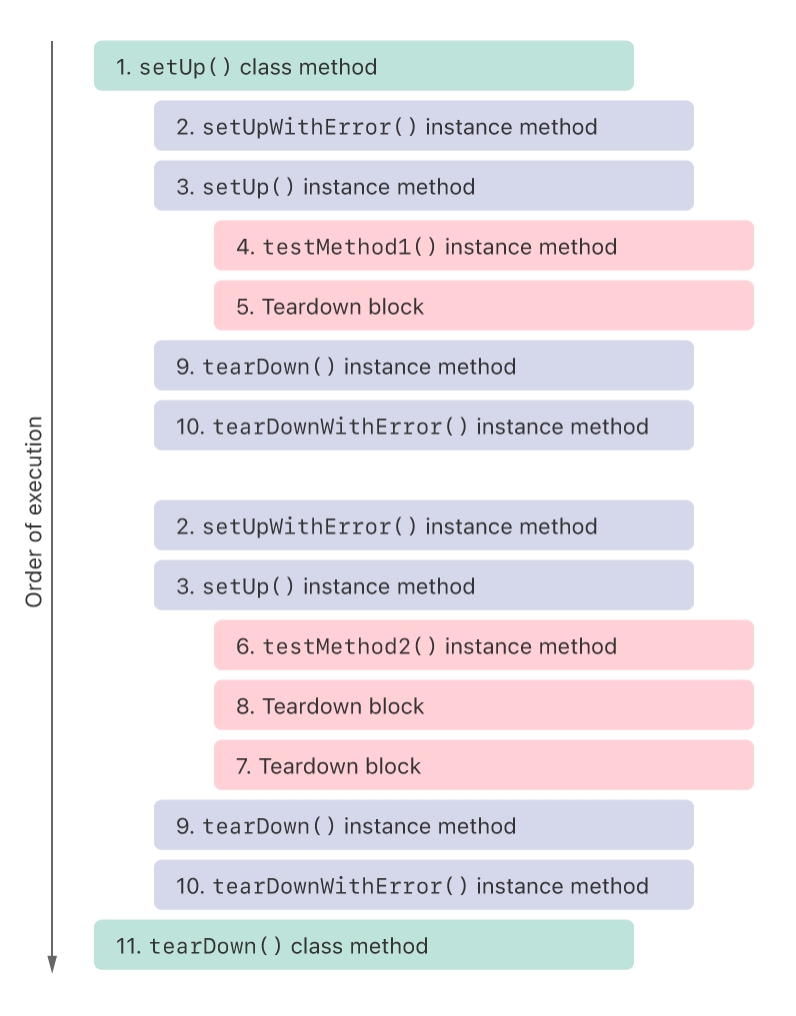
Task: Click the step 5 Teardown block
Action: tap(484, 306)
